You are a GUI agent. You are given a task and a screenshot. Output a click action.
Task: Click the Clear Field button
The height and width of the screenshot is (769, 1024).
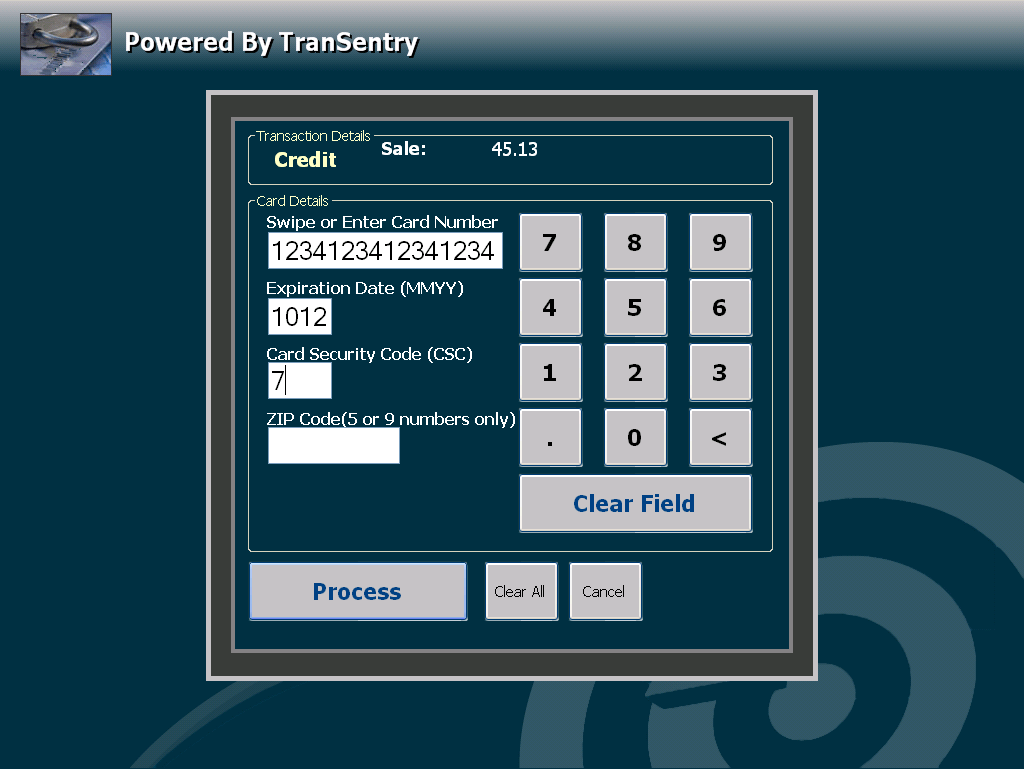click(x=635, y=503)
